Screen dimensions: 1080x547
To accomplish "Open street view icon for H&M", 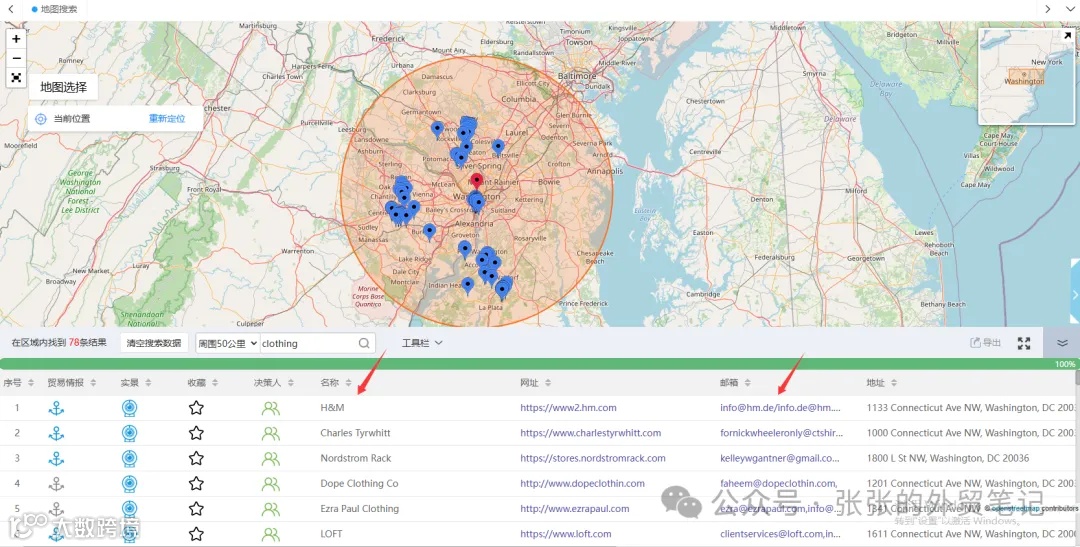I will tap(129, 408).
